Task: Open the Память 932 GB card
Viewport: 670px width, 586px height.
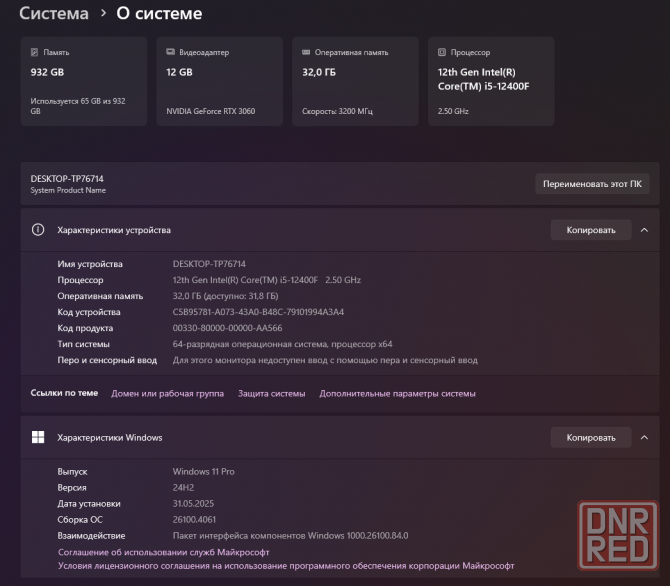Action: coord(84,81)
